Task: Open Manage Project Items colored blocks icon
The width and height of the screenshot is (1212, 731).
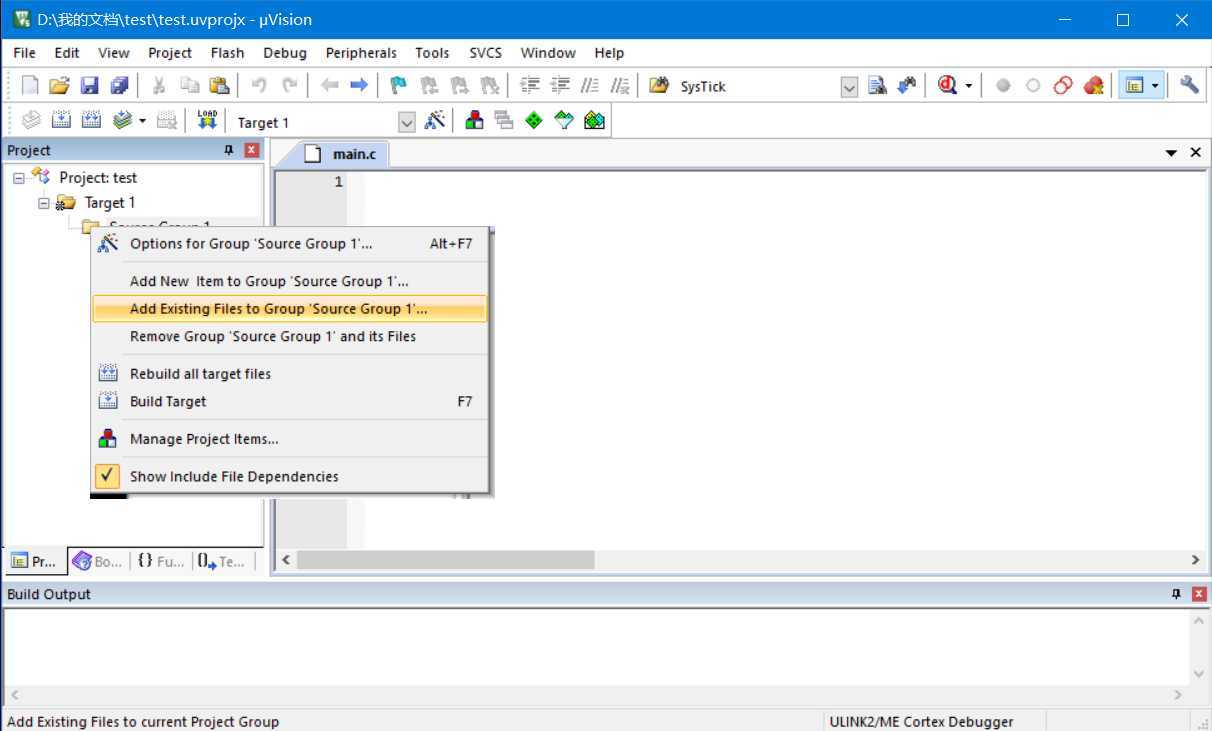Action: coord(475,121)
